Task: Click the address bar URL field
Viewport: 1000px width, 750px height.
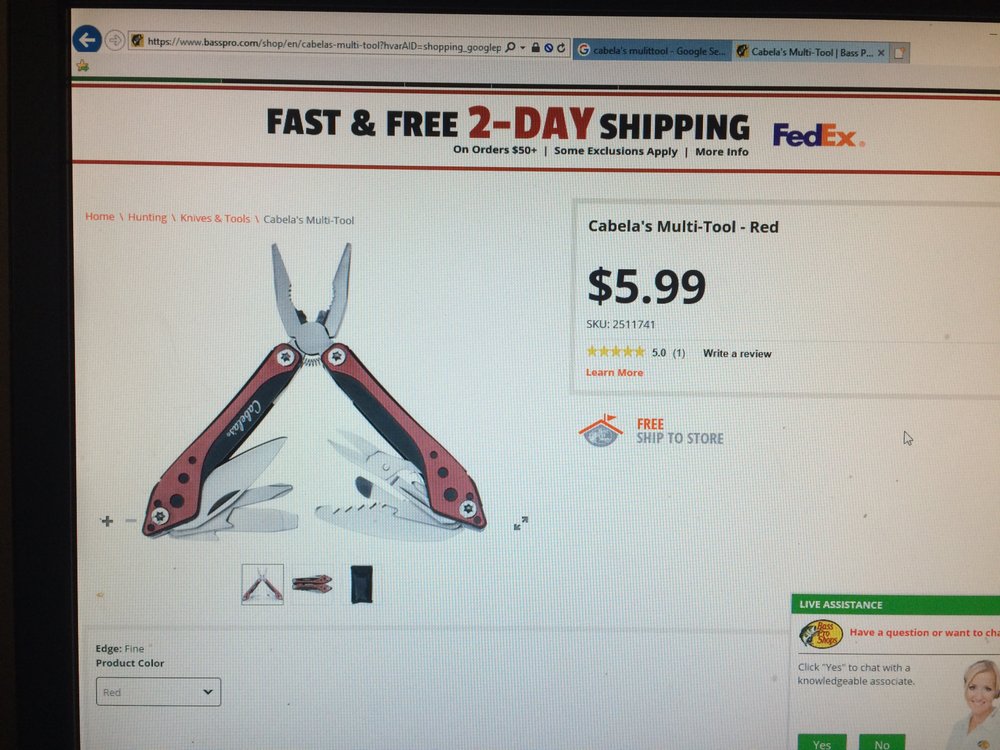Action: point(324,45)
